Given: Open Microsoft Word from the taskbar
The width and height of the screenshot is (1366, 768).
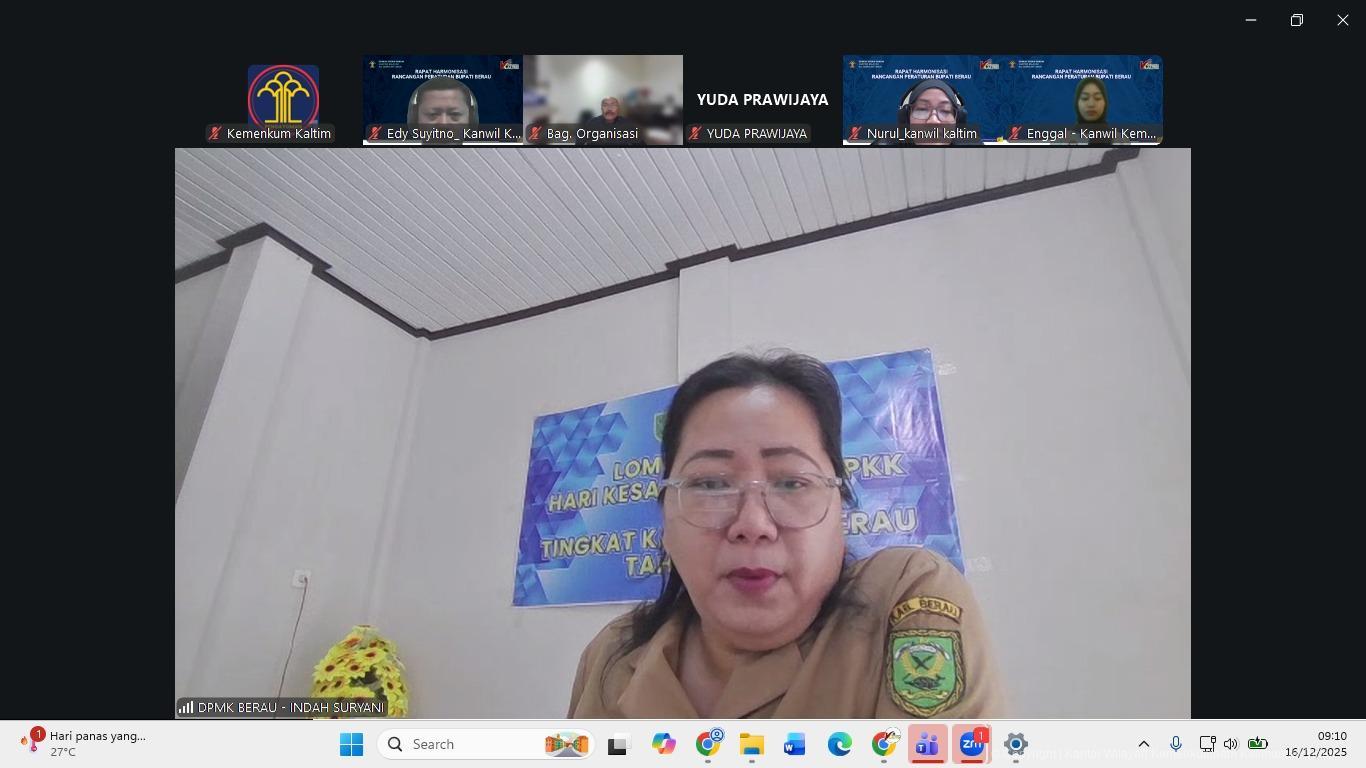Looking at the screenshot, I should [x=795, y=744].
